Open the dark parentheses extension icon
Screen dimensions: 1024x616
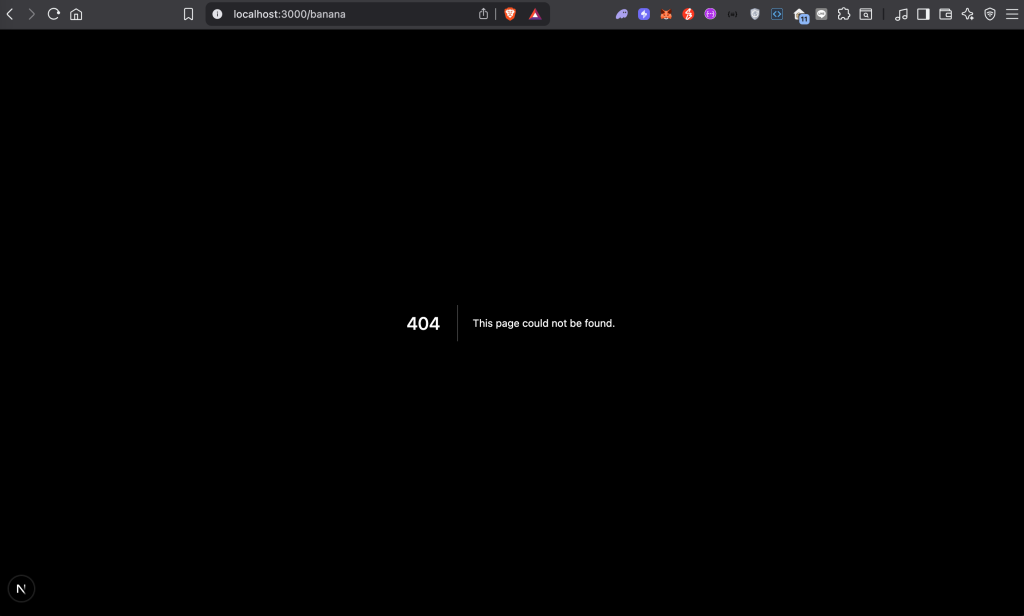pyautogui.click(x=733, y=14)
